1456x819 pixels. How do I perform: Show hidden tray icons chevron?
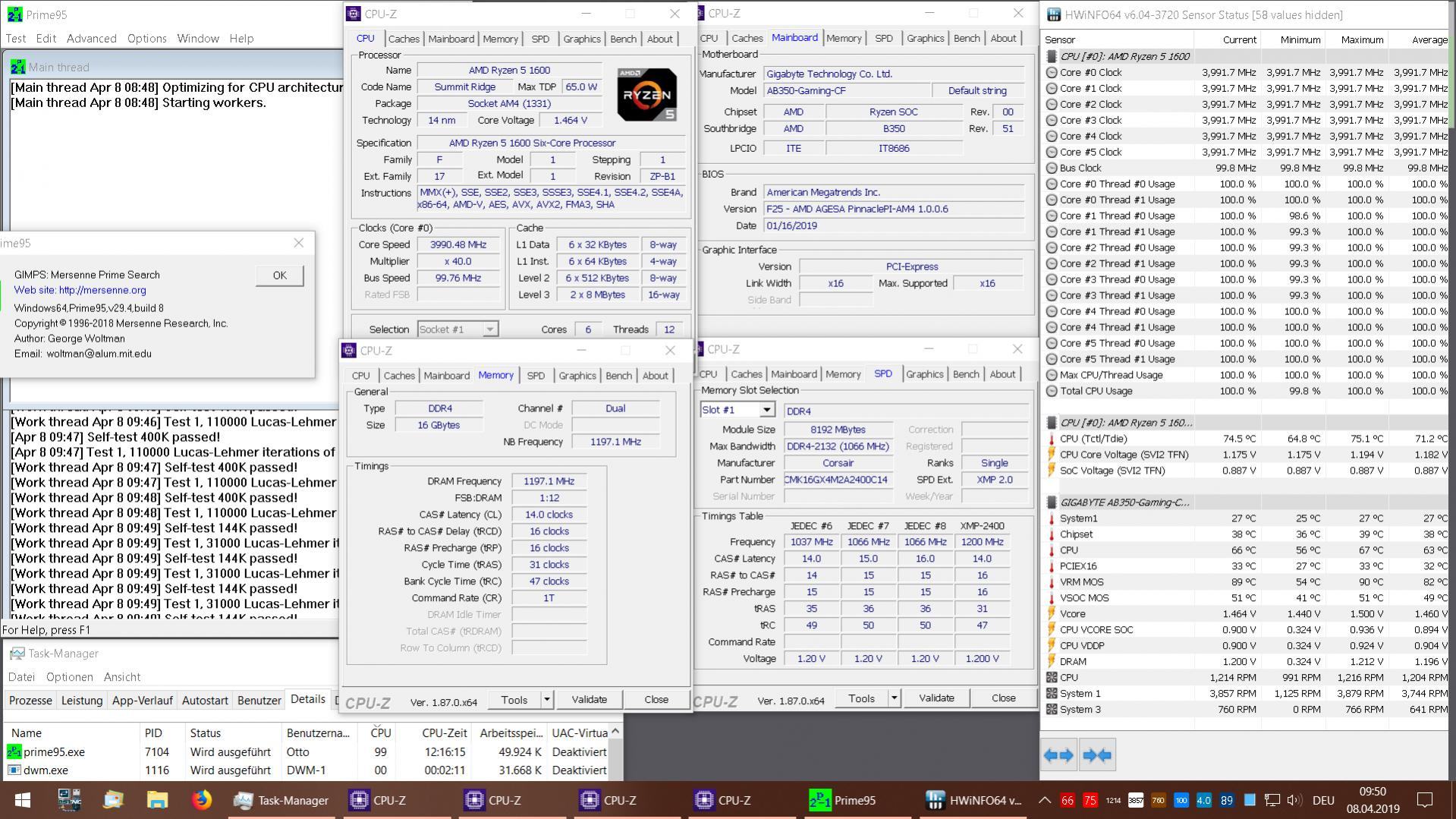[1044, 800]
